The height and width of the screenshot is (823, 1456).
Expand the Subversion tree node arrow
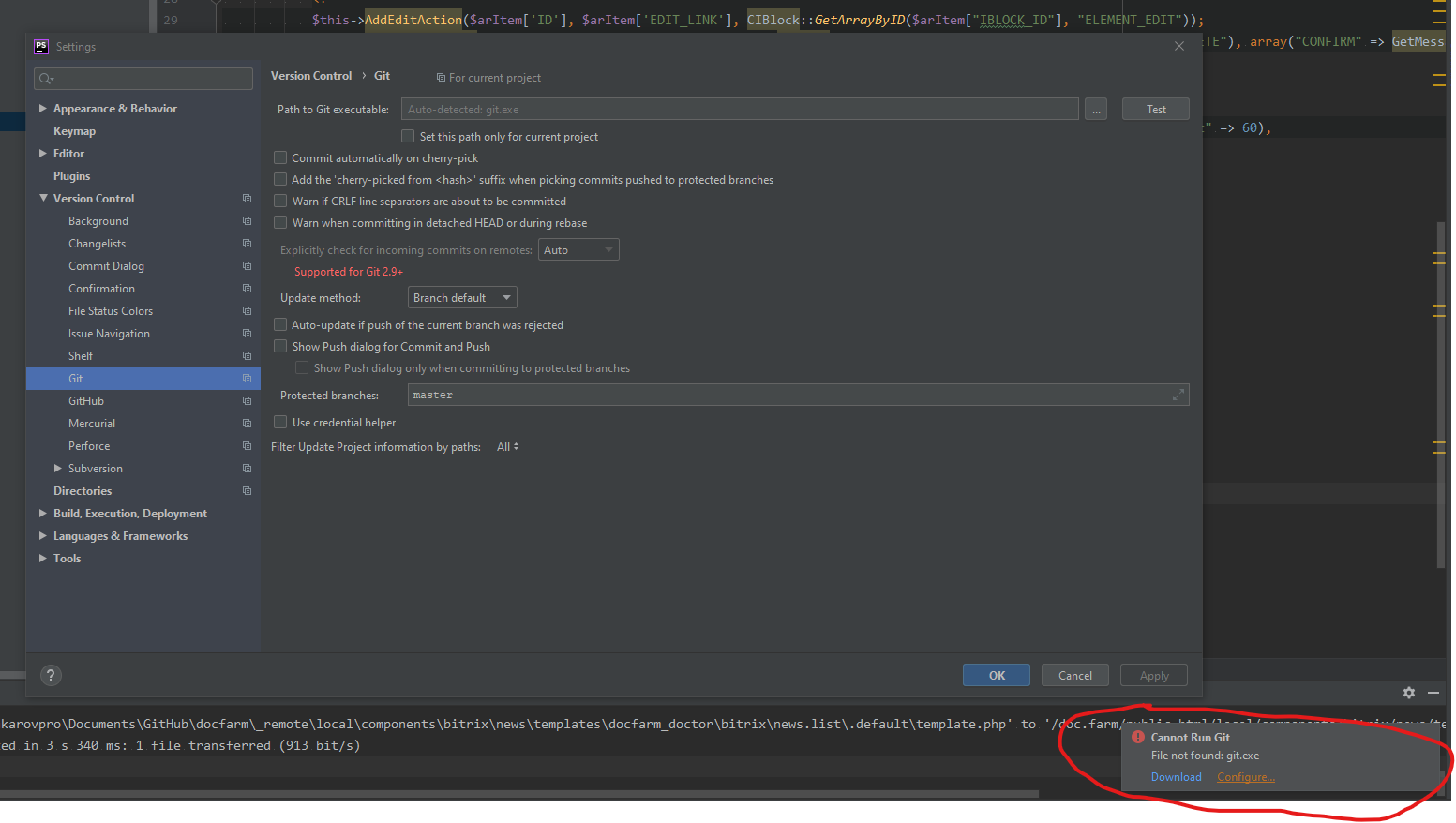pos(58,469)
